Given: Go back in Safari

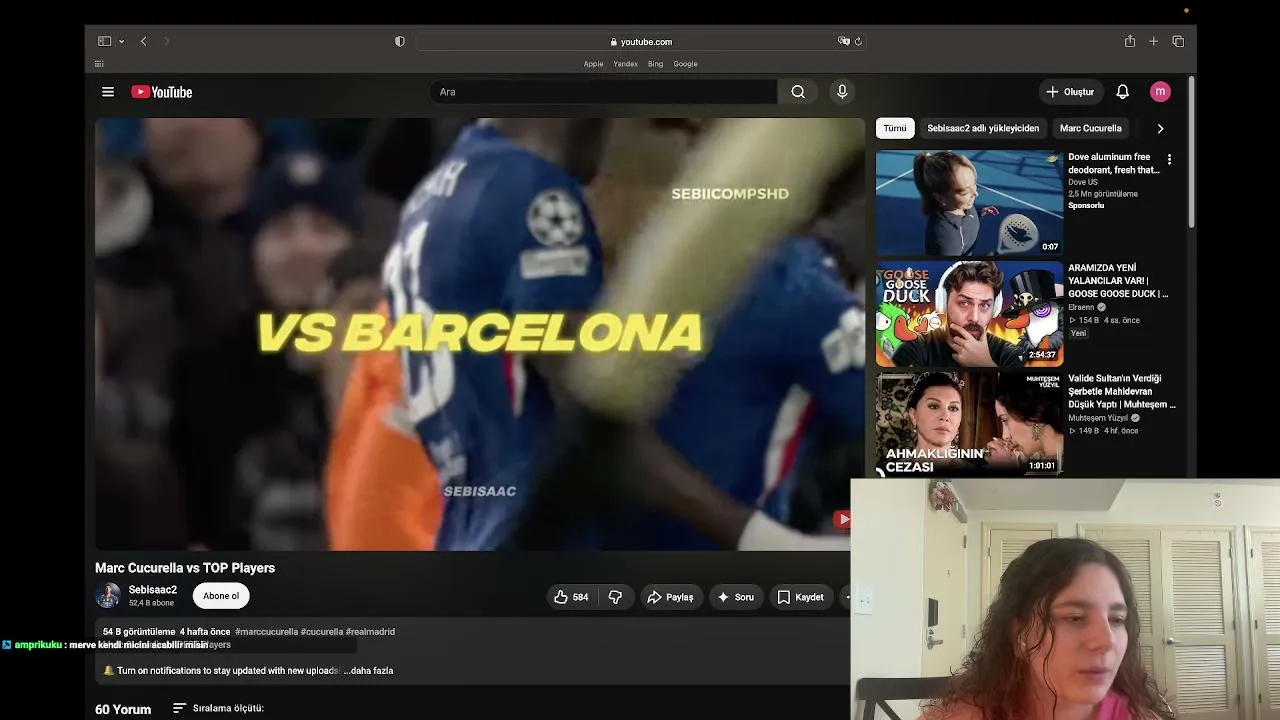Looking at the screenshot, I should click(144, 41).
